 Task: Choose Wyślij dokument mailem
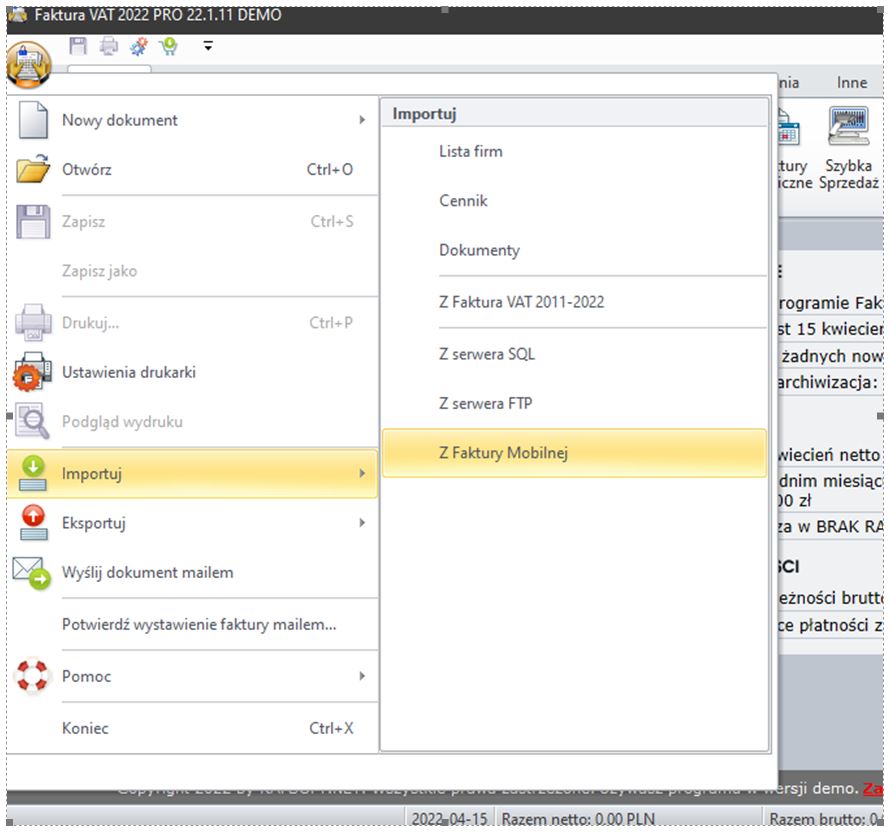point(193,573)
